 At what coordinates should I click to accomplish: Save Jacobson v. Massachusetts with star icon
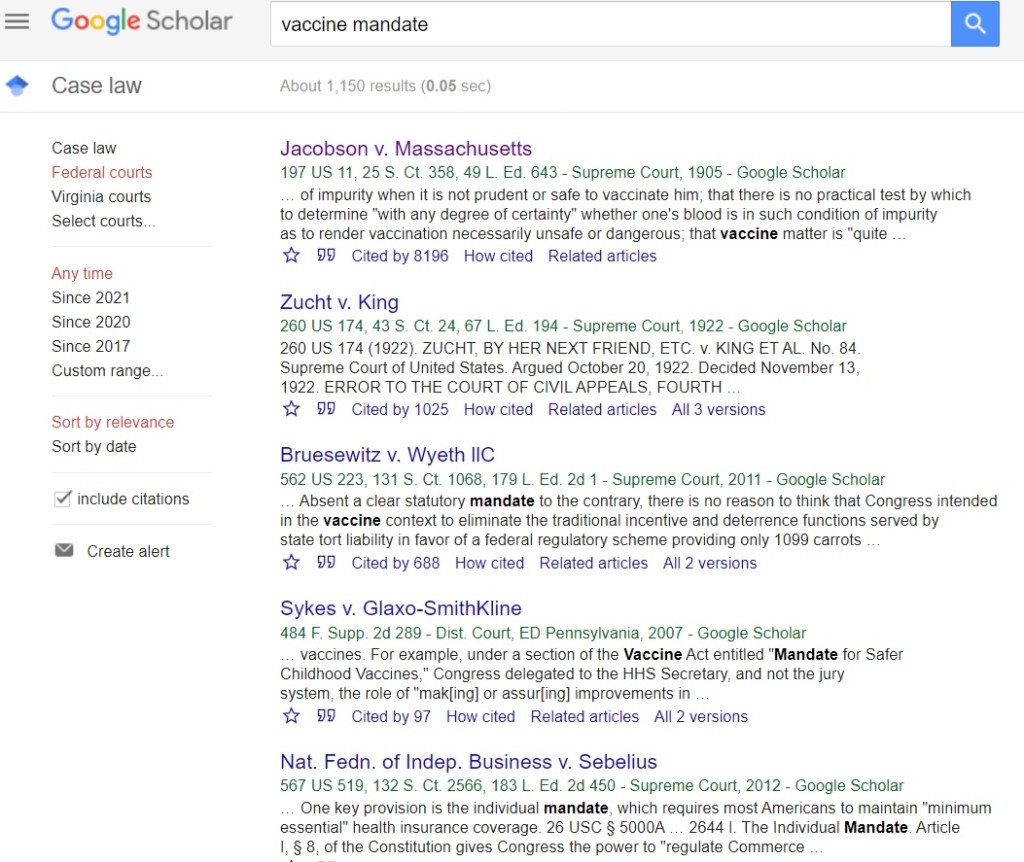291,256
